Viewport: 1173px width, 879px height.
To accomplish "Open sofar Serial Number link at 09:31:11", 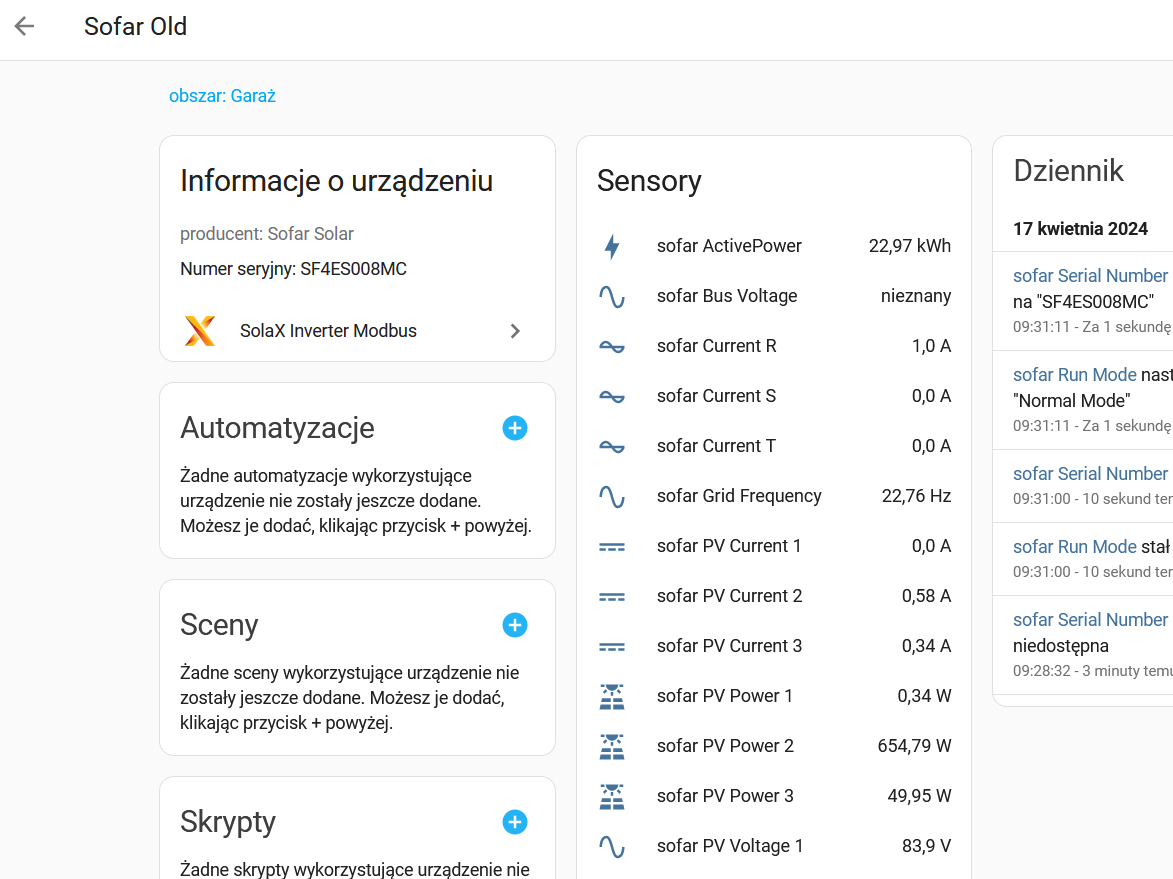I will (x=1090, y=276).
